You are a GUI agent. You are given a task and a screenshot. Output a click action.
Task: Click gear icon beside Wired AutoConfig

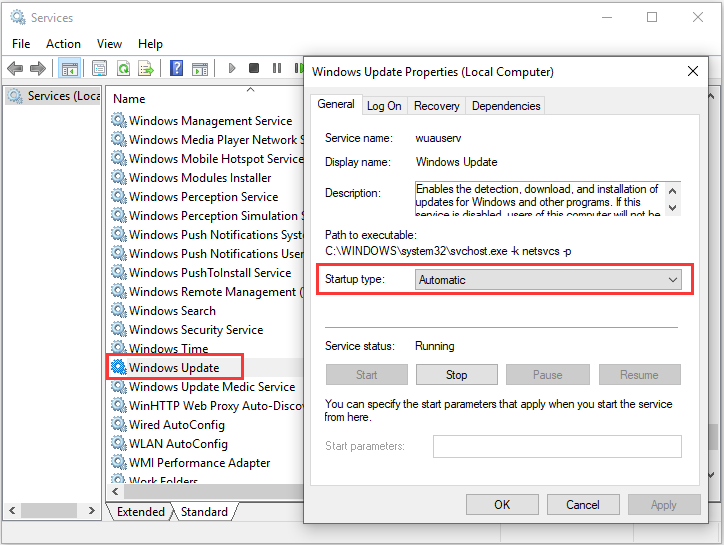(x=119, y=424)
